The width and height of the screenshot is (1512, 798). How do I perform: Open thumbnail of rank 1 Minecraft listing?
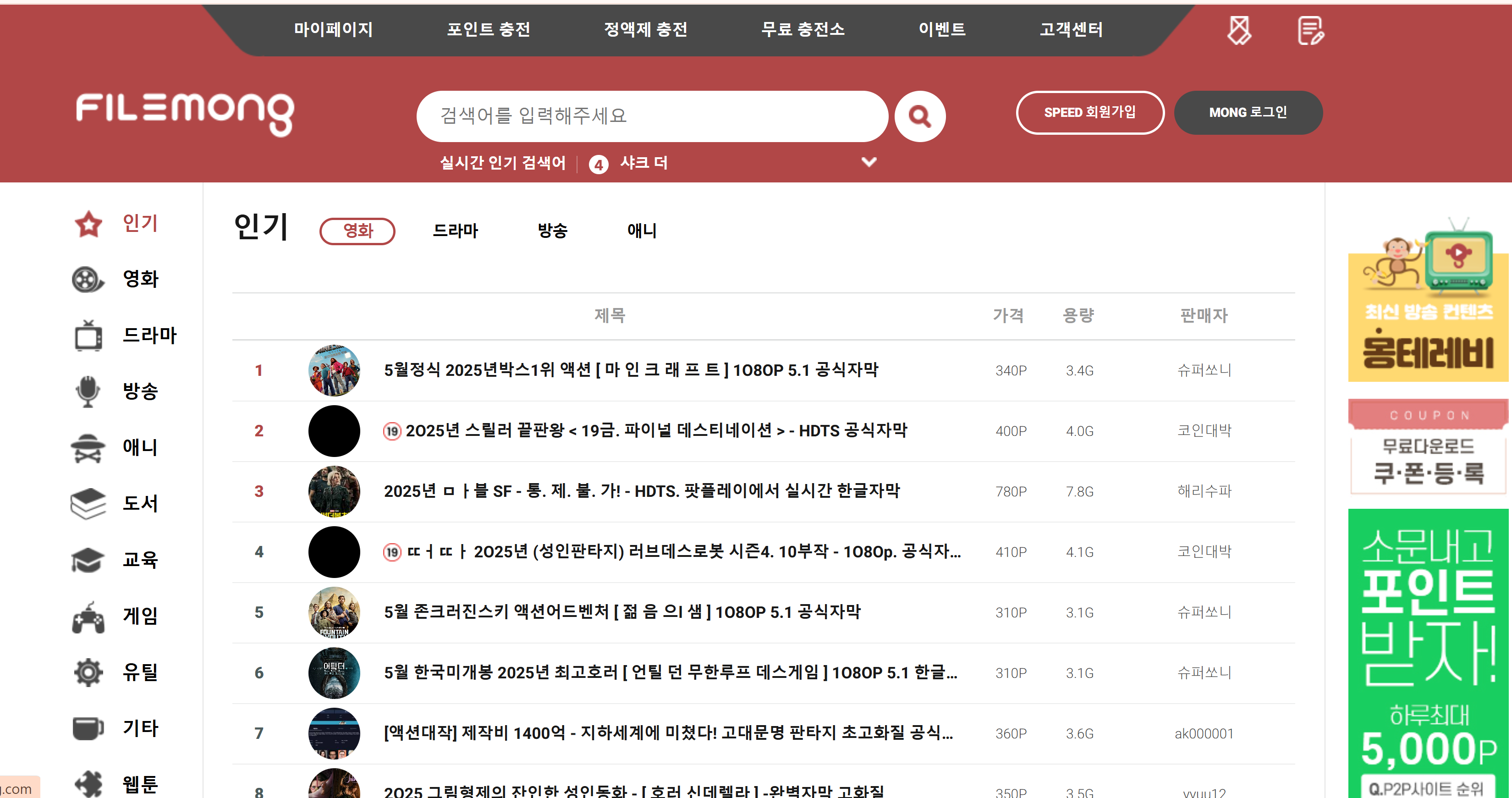(334, 370)
